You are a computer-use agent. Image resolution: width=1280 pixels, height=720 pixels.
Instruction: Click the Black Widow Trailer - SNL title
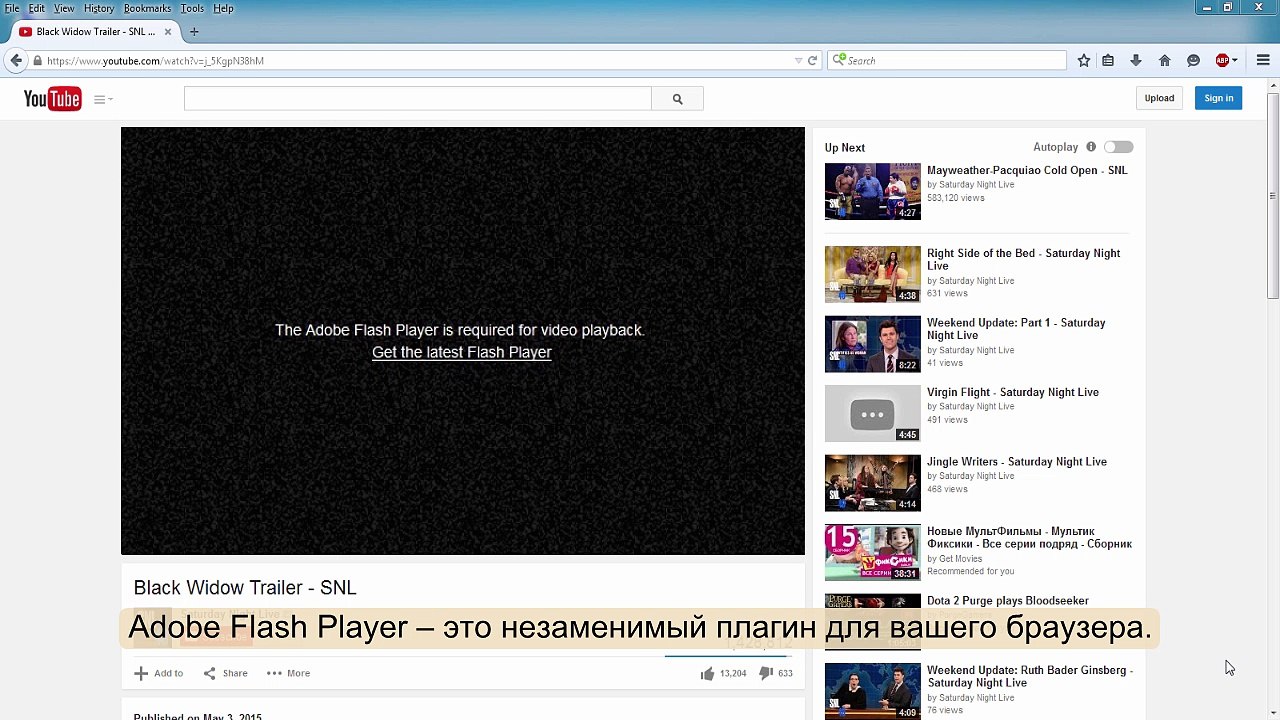(245, 588)
